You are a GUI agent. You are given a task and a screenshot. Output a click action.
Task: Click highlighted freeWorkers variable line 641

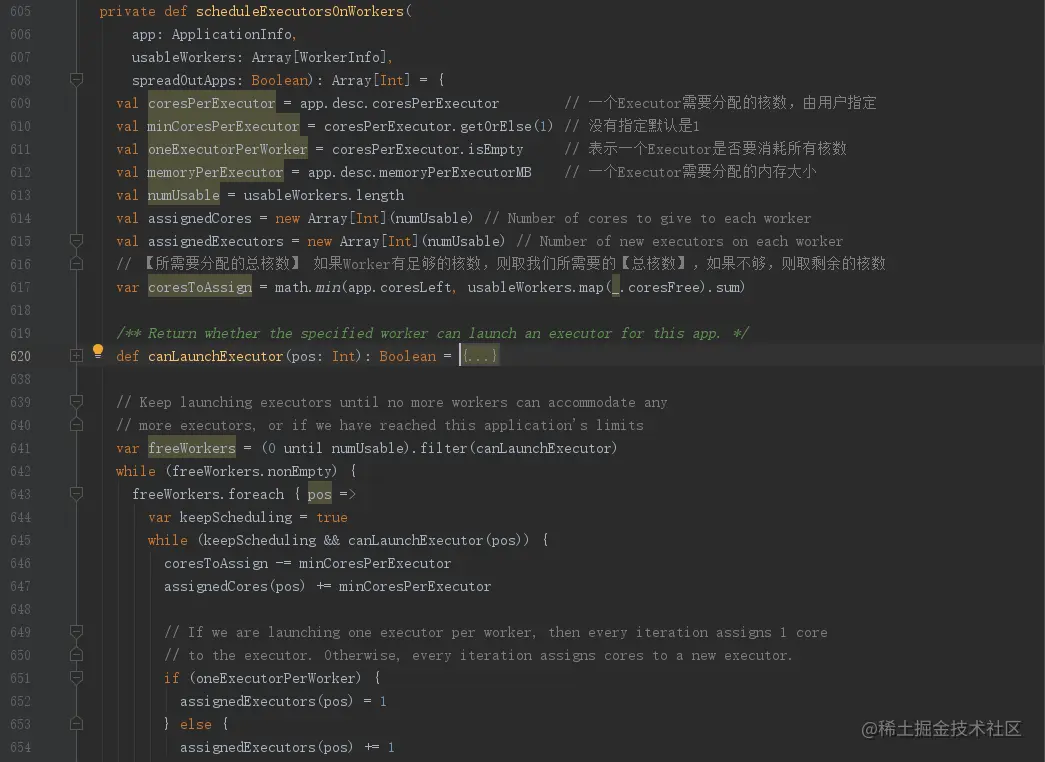point(192,448)
